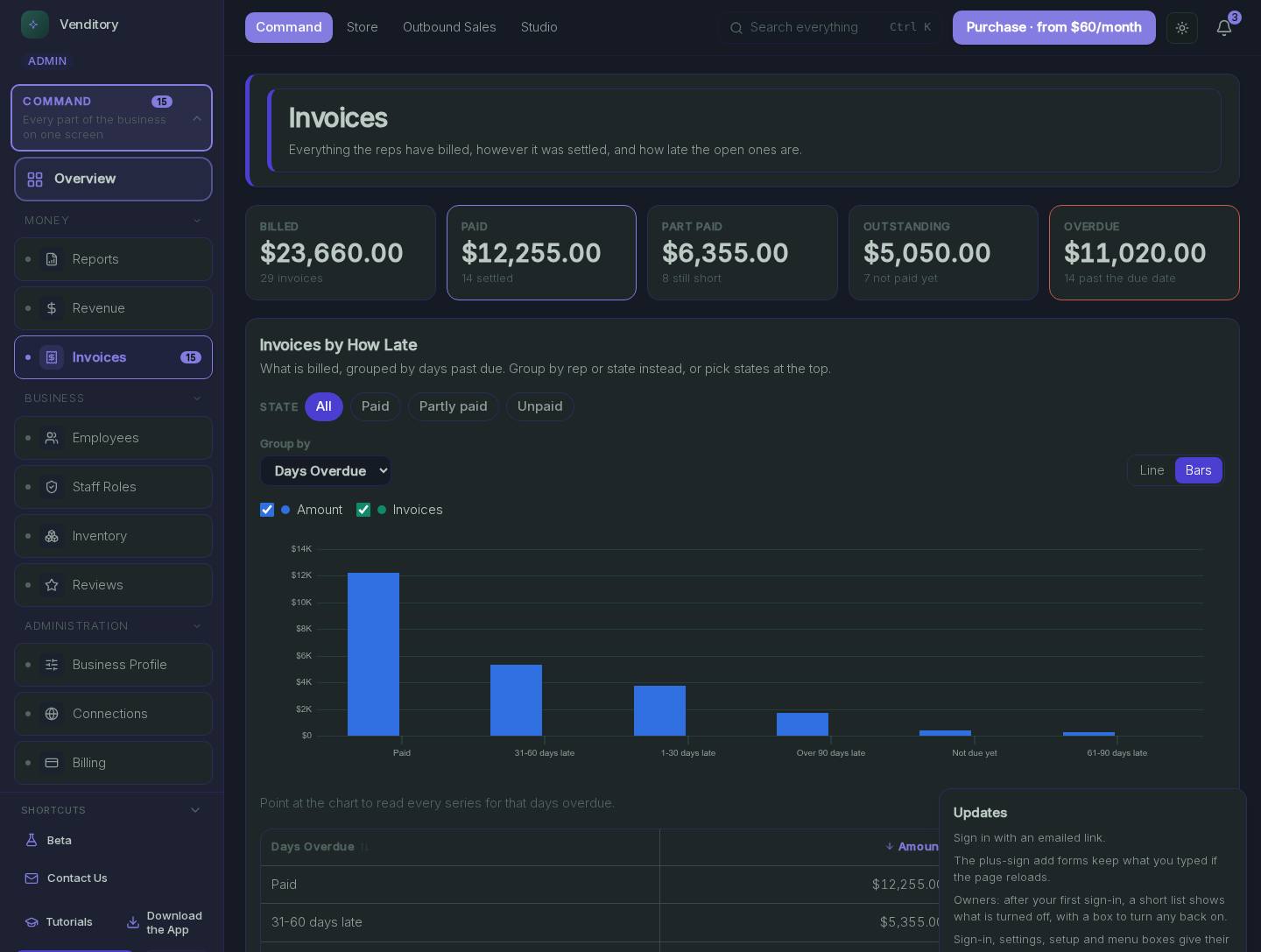This screenshot has height=952, width=1261.
Task: Click the 31-60 days late chart bar
Action: [516, 701]
